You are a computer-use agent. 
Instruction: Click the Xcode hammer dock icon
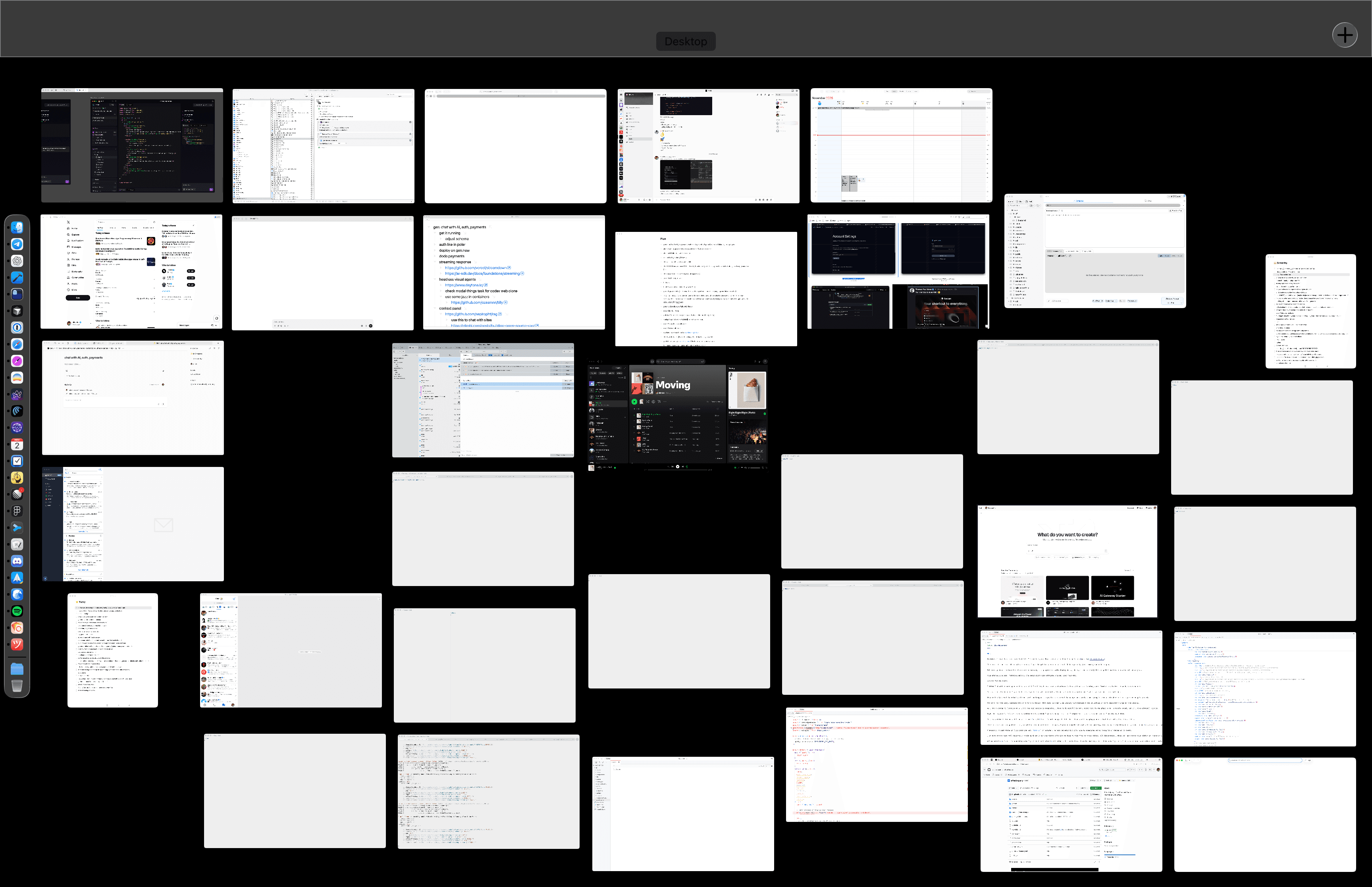[17, 278]
